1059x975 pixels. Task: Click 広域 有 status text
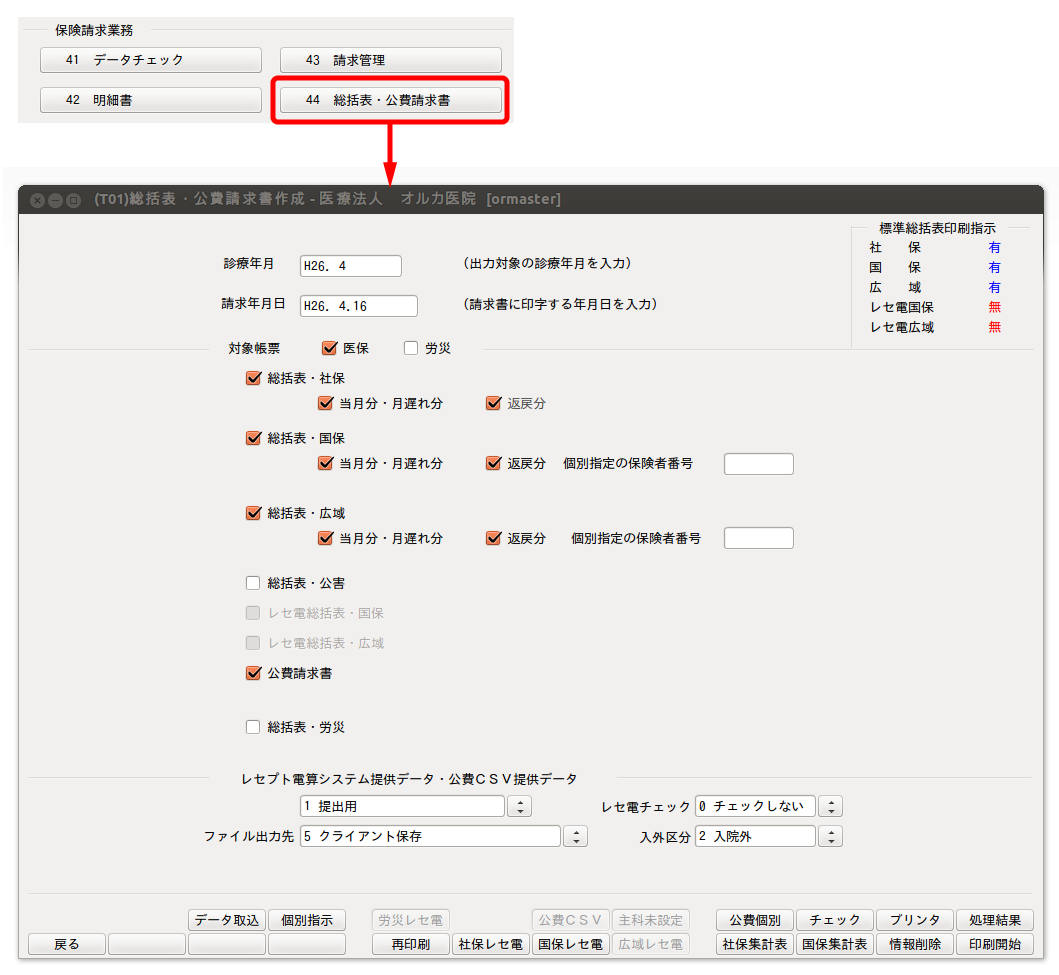[994, 288]
